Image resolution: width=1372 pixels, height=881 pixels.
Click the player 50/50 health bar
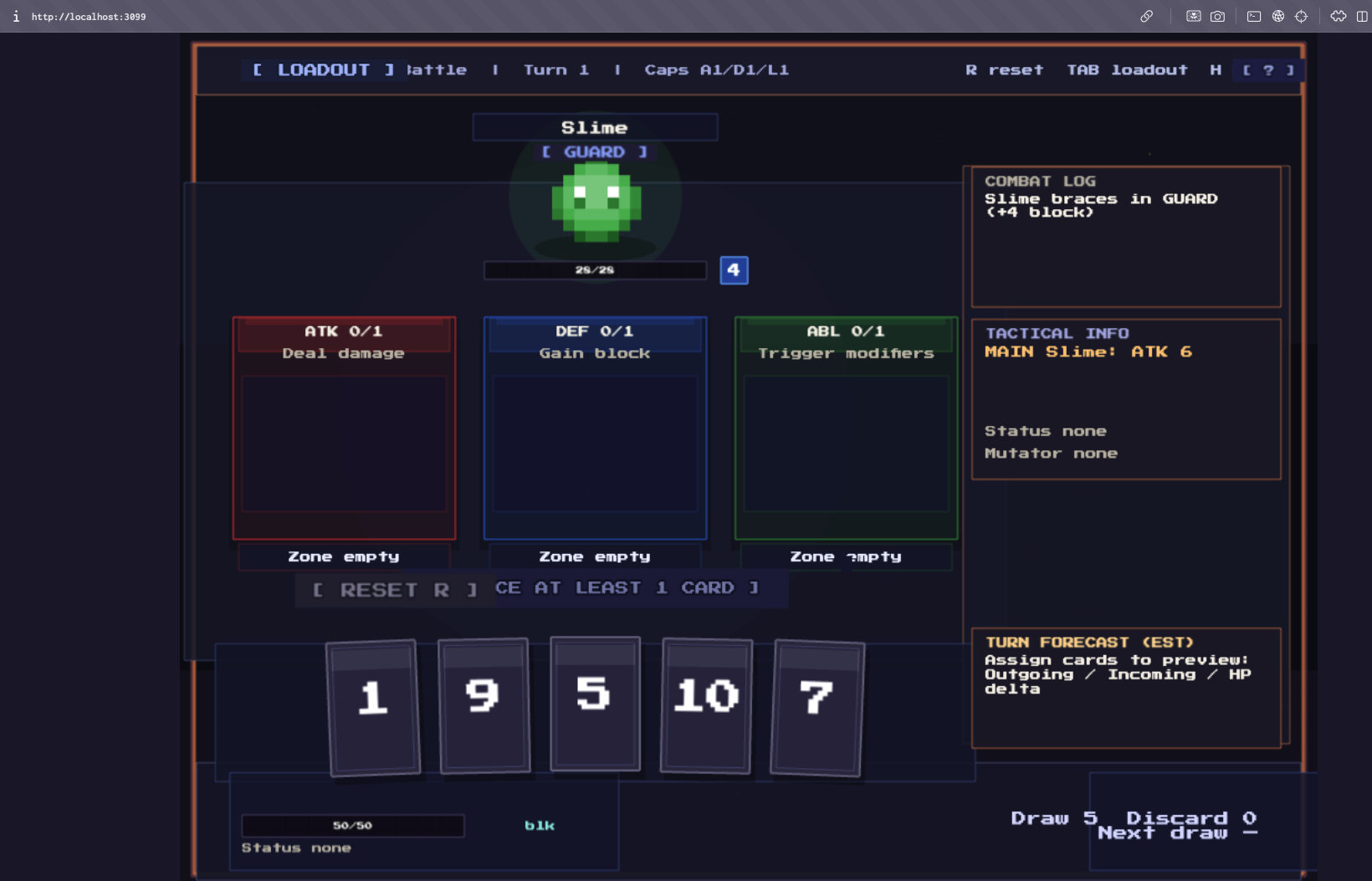[352, 826]
